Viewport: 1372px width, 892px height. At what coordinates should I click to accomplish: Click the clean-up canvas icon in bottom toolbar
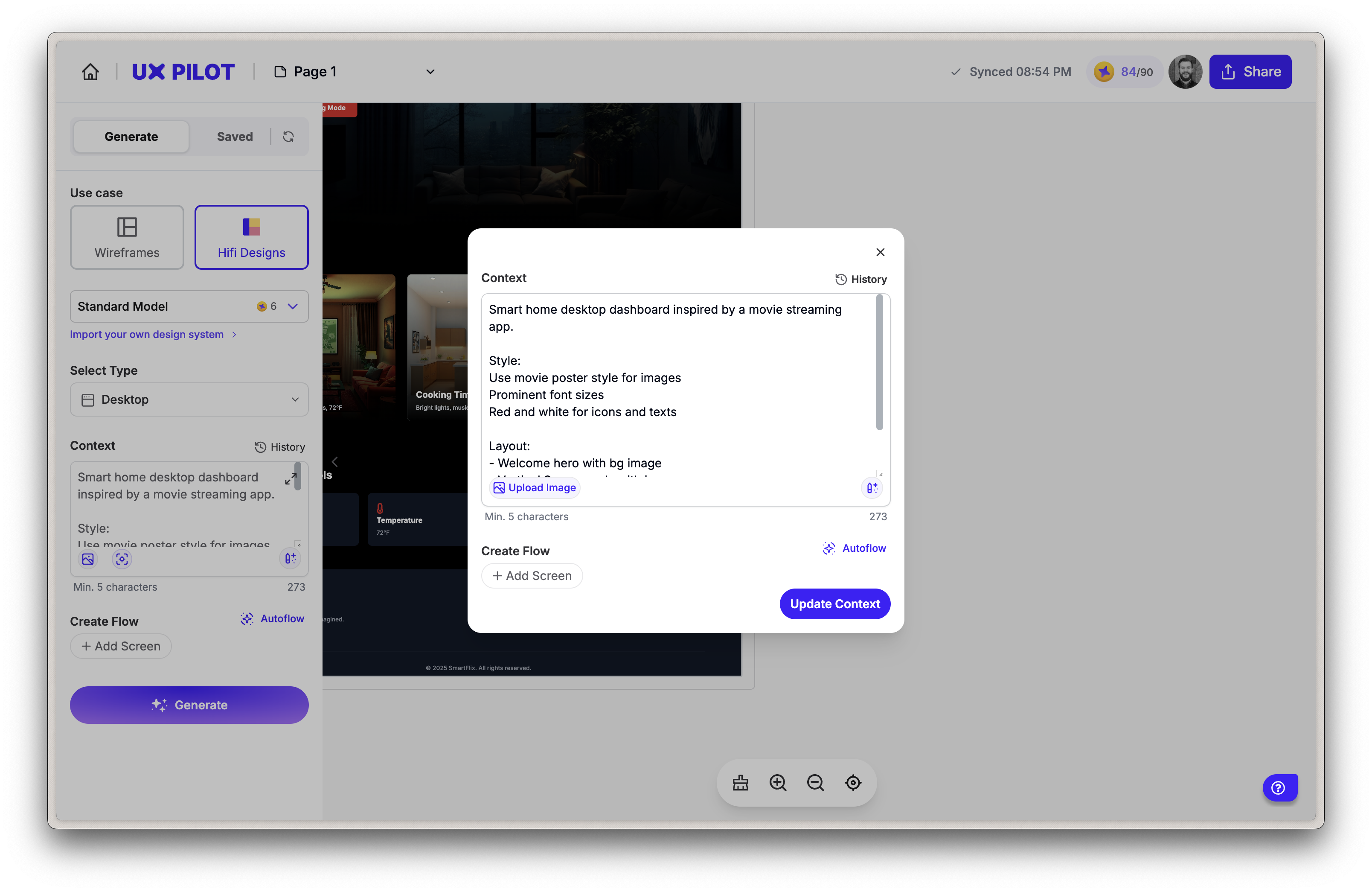coord(740,783)
